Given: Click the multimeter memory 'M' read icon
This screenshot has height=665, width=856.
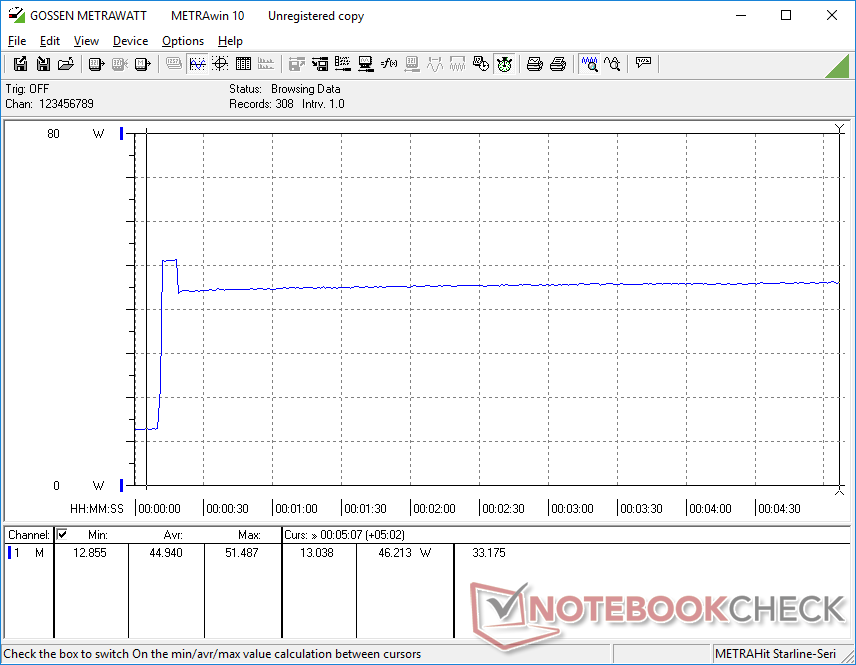Looking at the screenshot, I should tap(142, 64).
